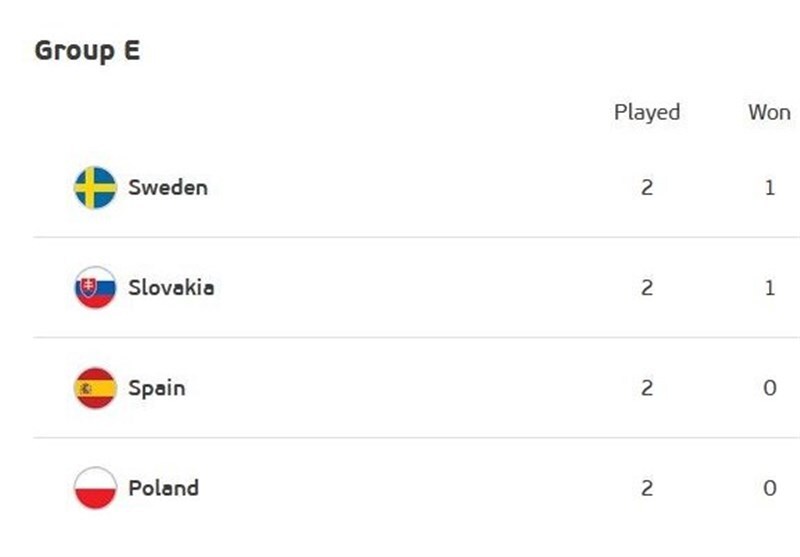Screen dimensions: 800x557
Task: Click Slovakia's Won value
Action: 770,288
